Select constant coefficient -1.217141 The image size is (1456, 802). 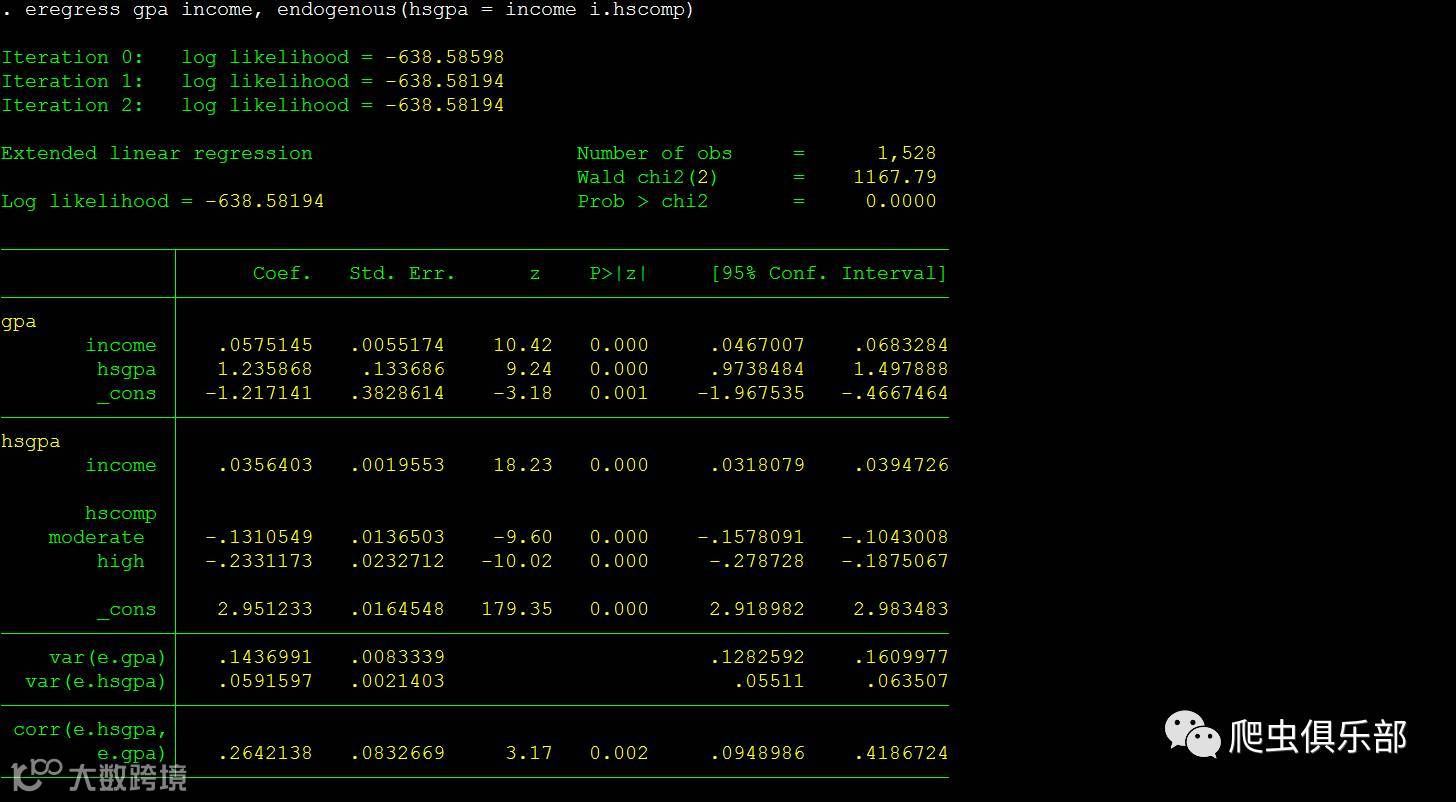click(259, 393)
